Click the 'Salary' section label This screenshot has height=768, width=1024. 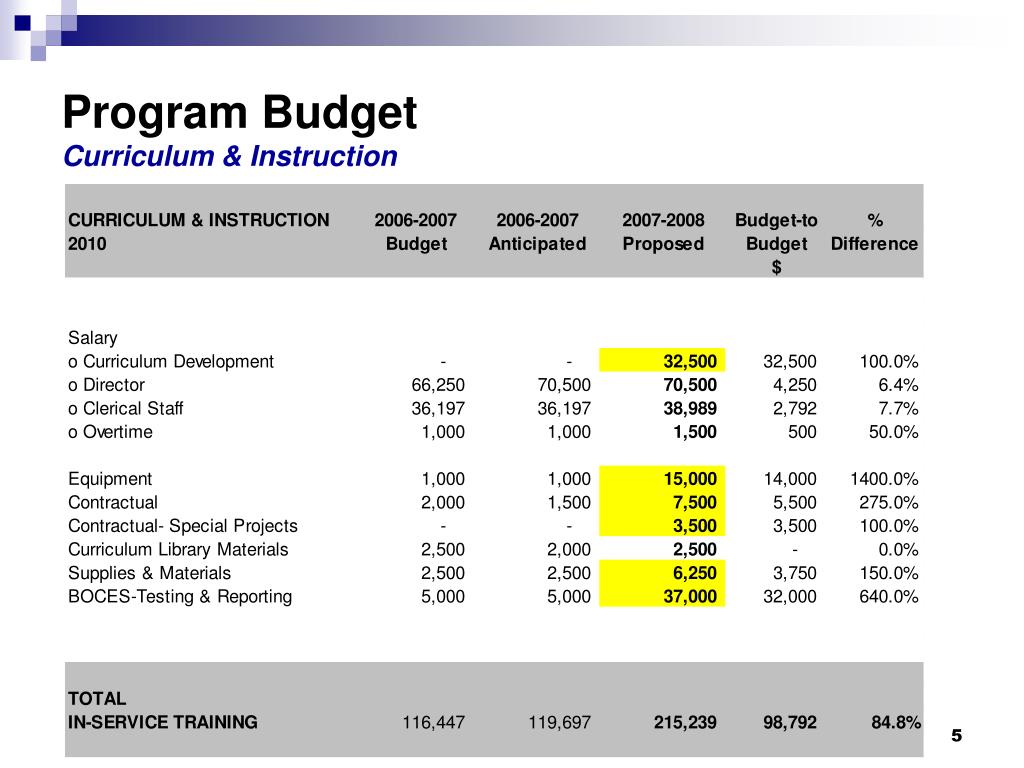click(93, 338)
